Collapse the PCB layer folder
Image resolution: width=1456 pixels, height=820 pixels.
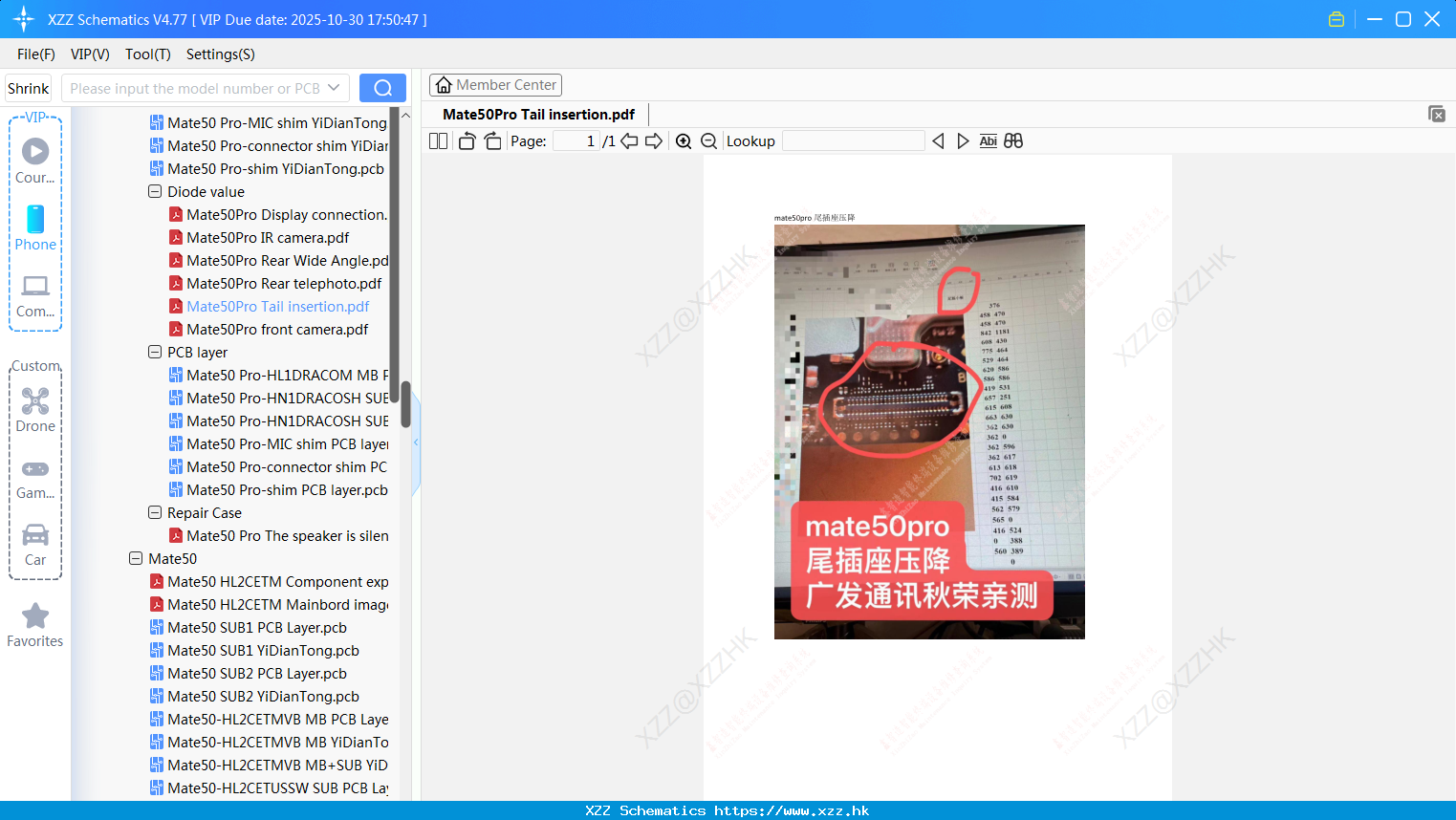coord(155,352)
